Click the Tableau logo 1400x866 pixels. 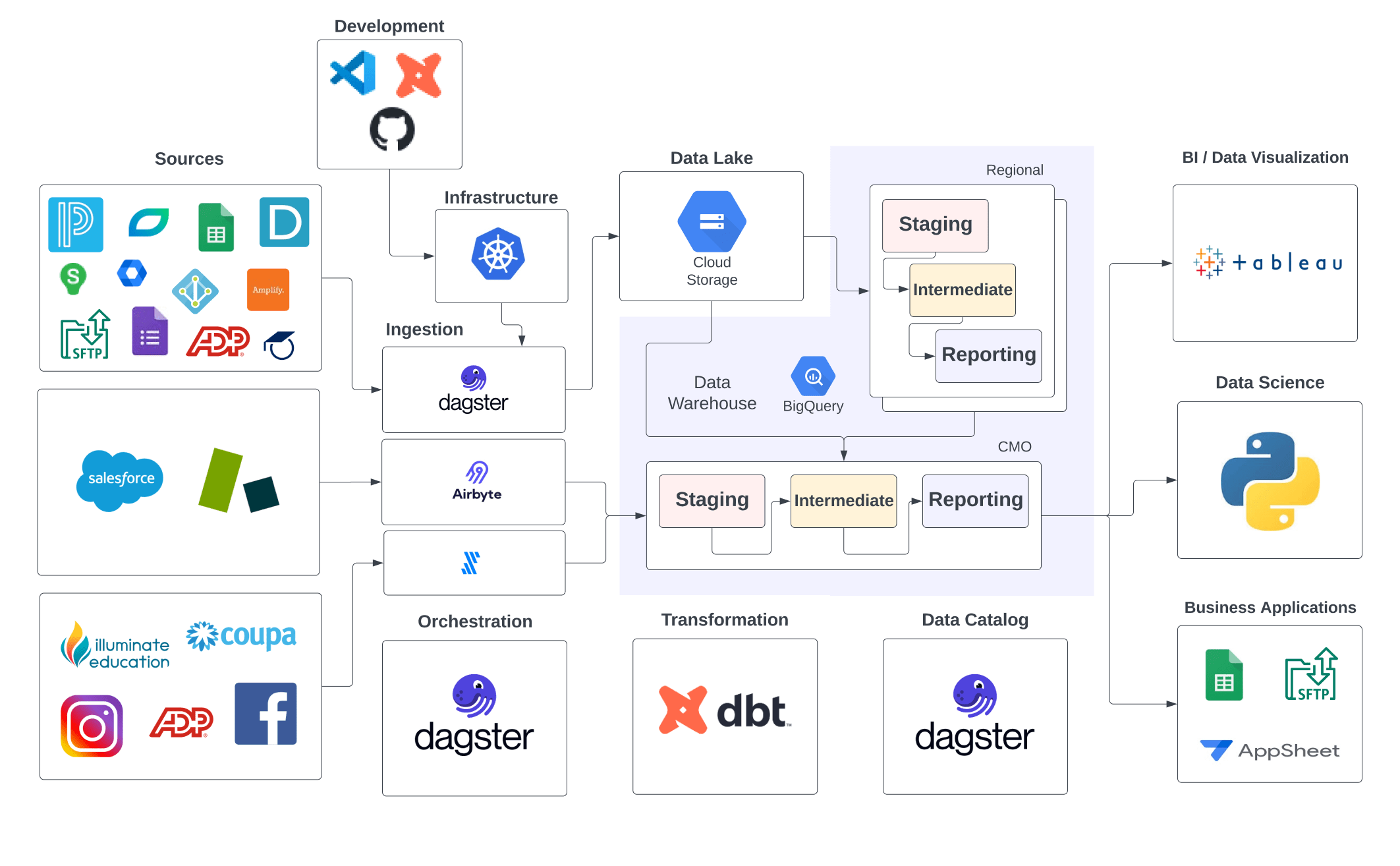[x=1268, y=263]
